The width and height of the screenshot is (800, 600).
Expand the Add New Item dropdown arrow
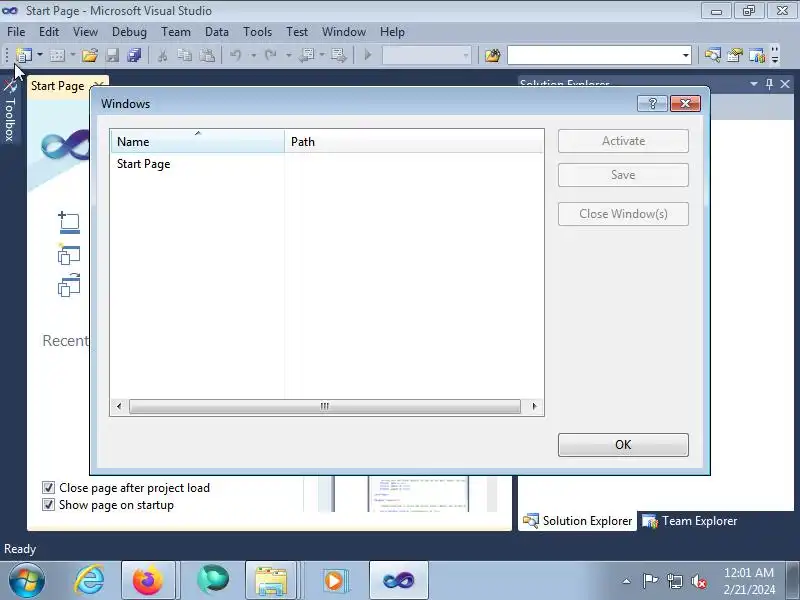pyautogui.click(x=72, y=55)
